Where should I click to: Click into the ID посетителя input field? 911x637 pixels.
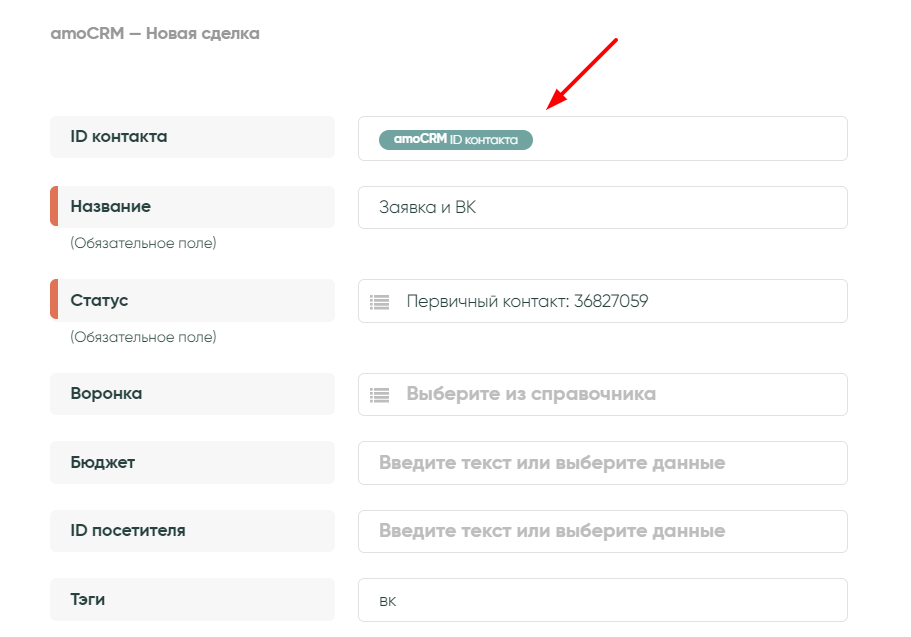click(x=602, y=531)
